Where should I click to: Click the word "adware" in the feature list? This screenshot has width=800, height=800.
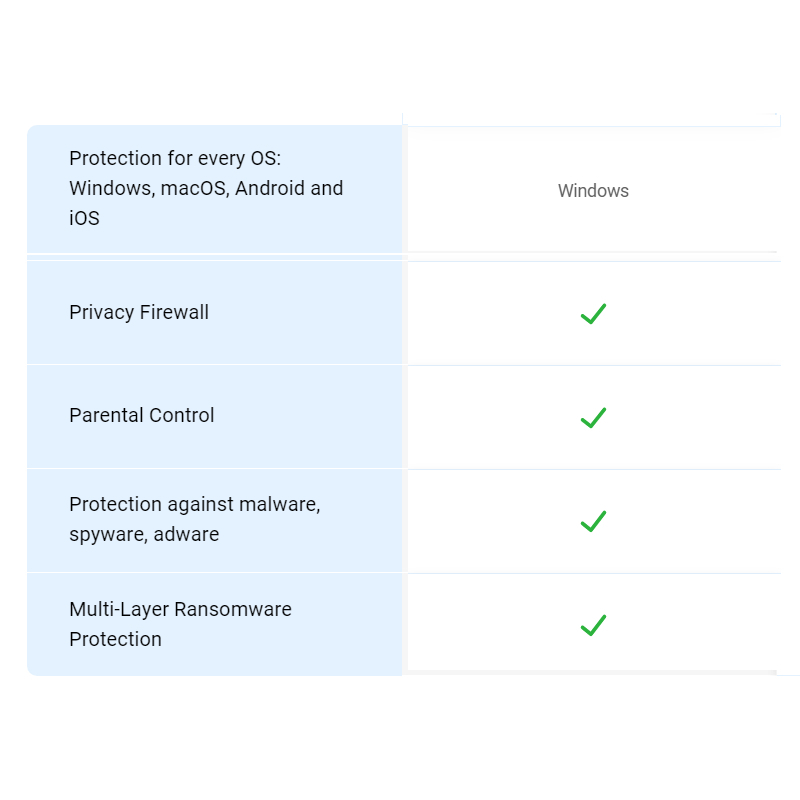186,535
